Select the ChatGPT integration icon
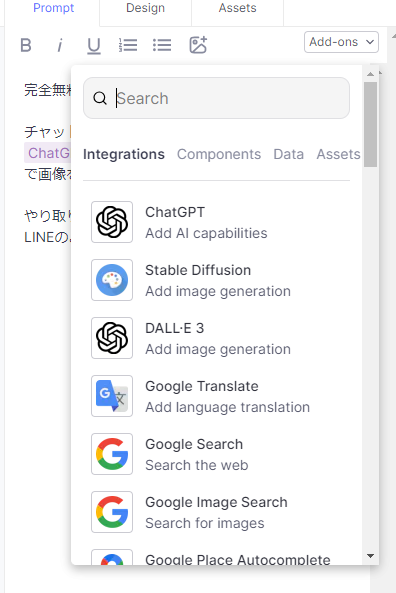 (x=112, y=222)
